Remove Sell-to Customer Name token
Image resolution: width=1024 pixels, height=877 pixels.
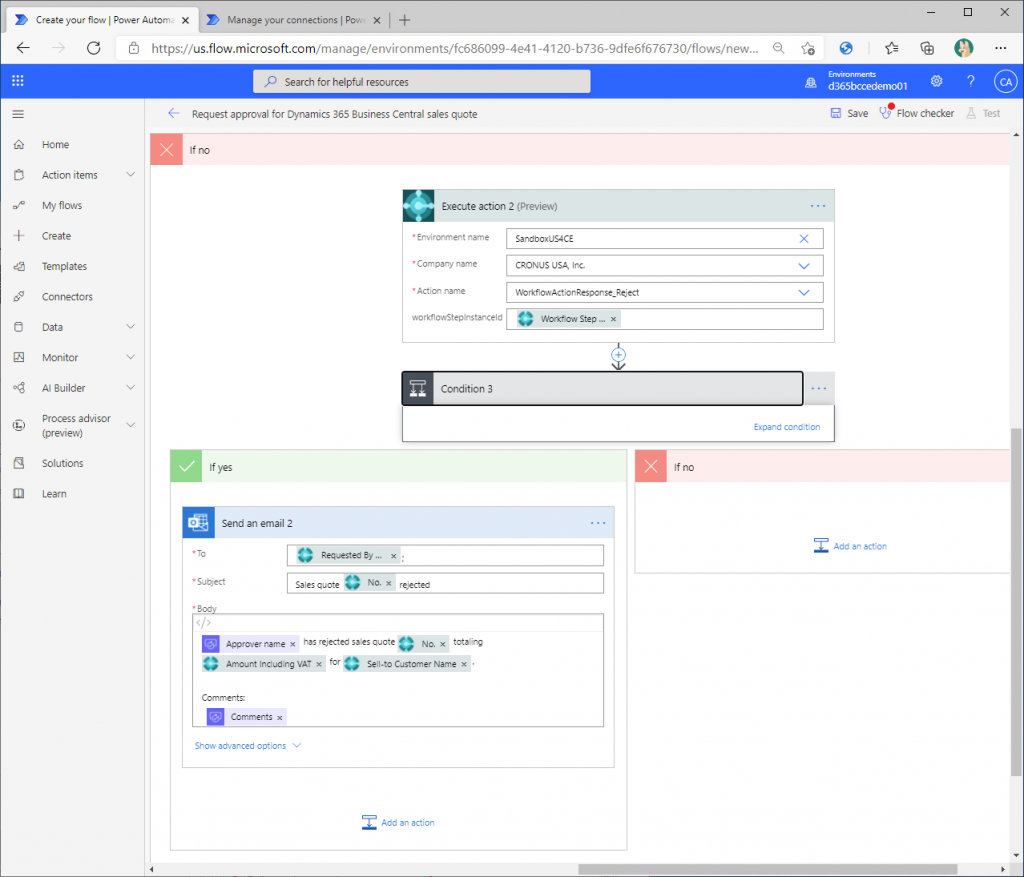coord(464,664)
